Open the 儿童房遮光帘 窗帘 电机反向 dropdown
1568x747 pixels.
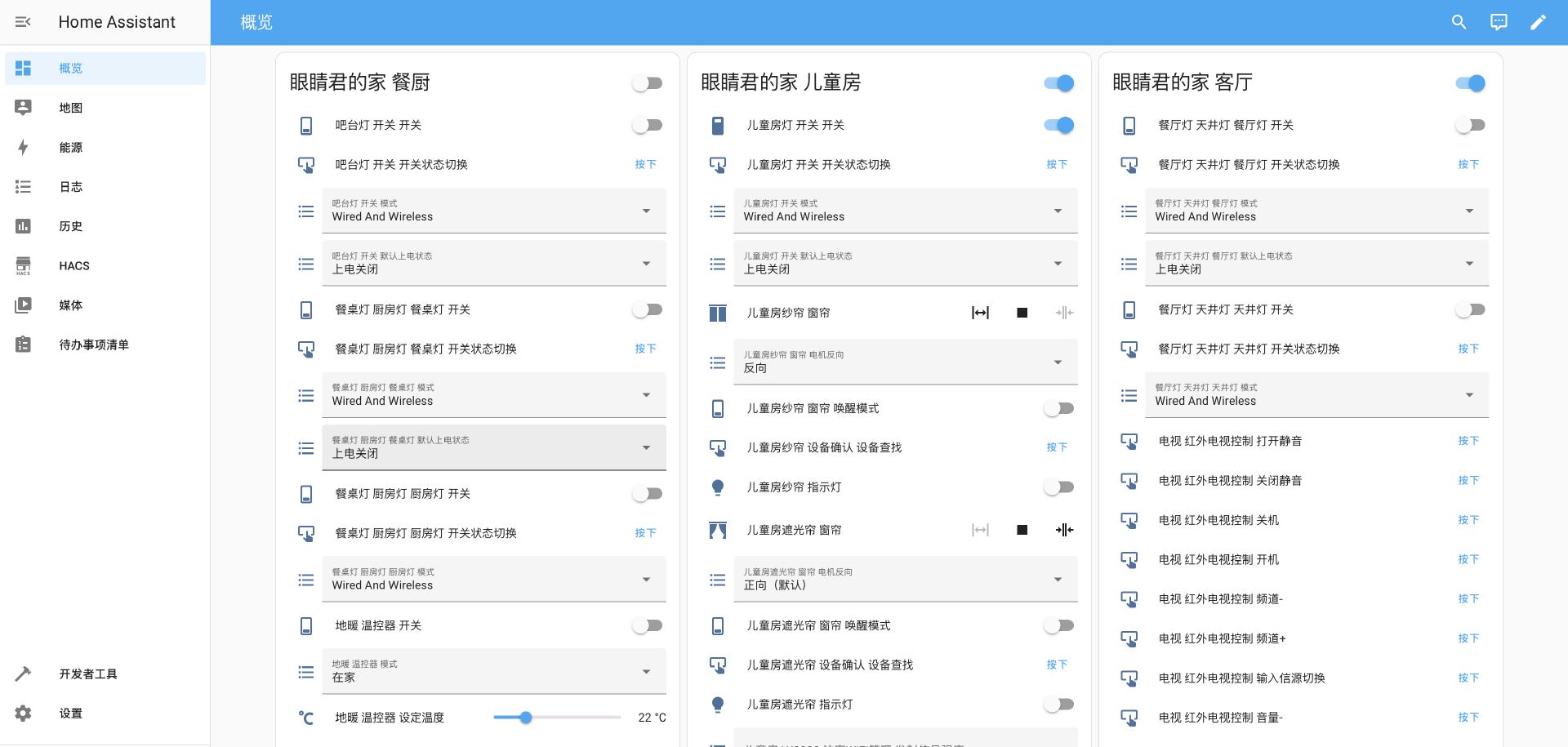click(906, 579)
